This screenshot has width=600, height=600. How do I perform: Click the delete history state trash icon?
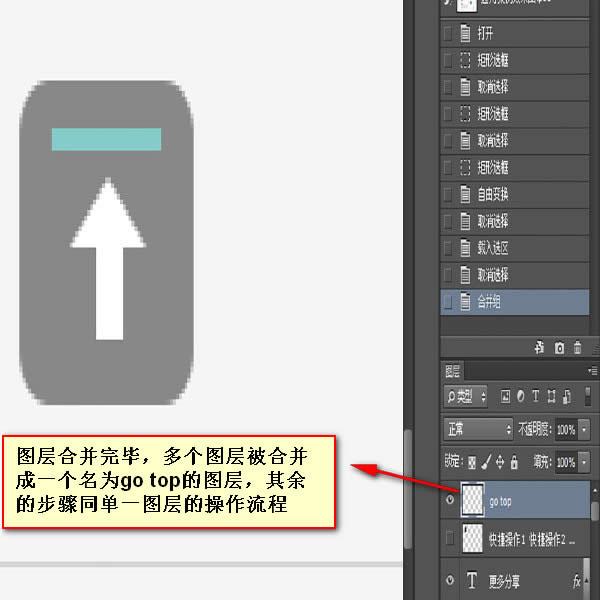click(577, 348)
